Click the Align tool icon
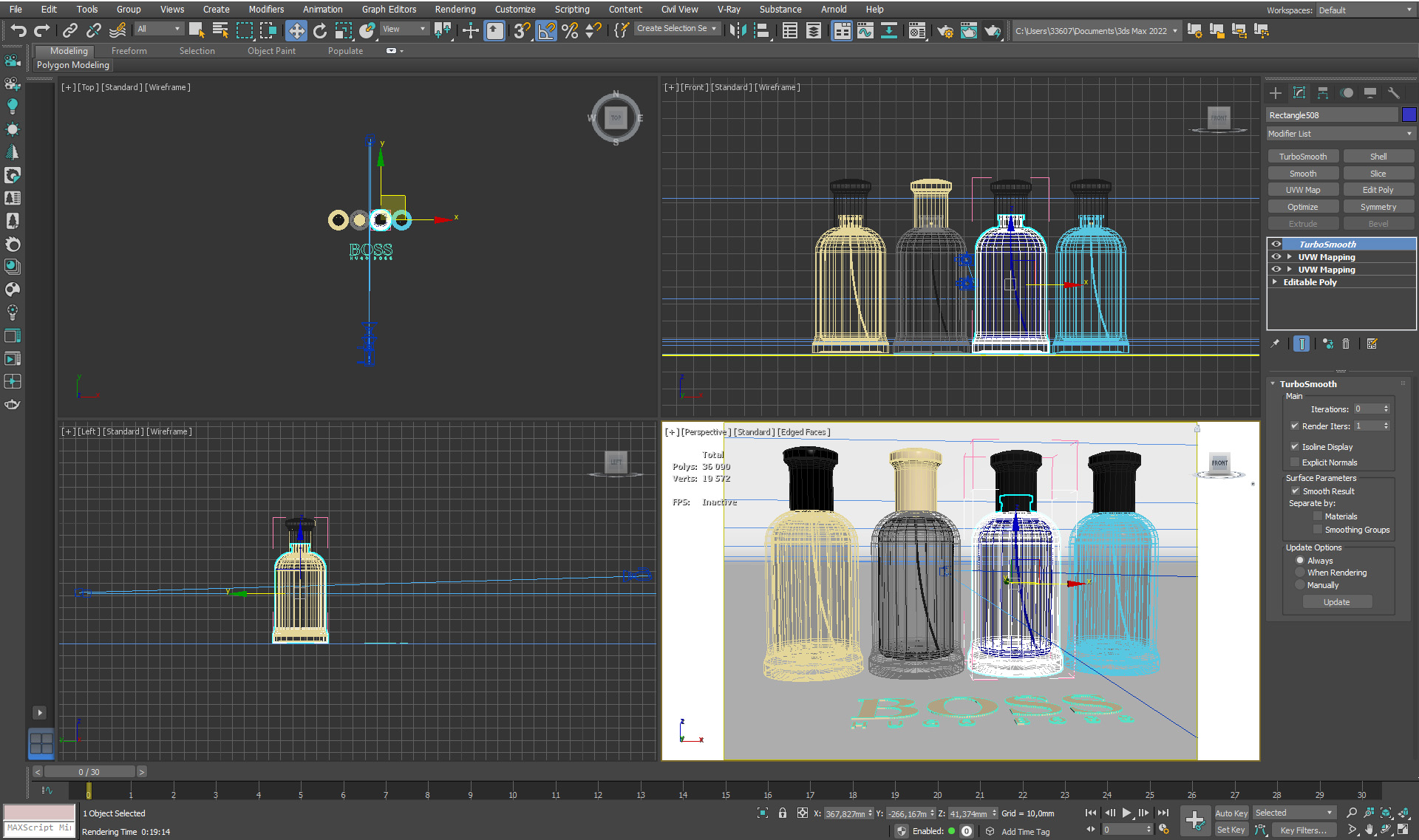 pyautogui.click(x=761, y=30)
